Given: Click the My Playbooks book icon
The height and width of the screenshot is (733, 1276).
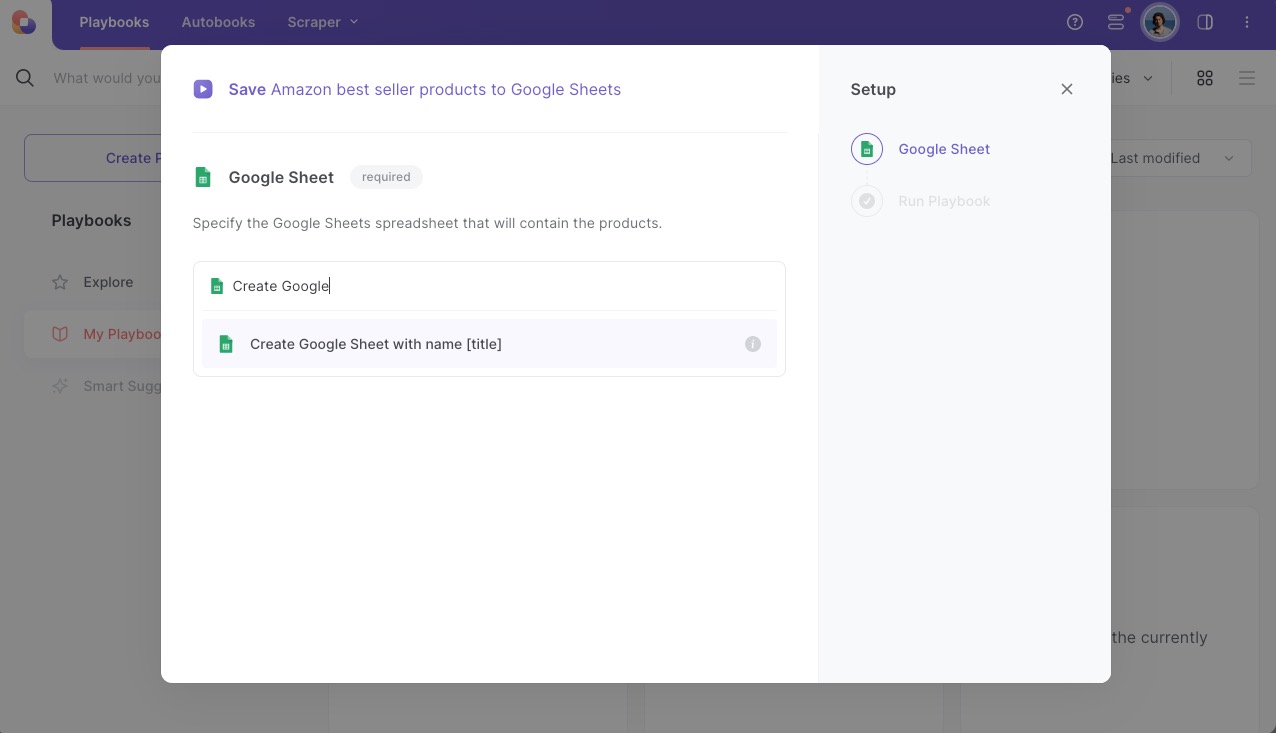Looking at the screenshot, I should pos(60,334).
